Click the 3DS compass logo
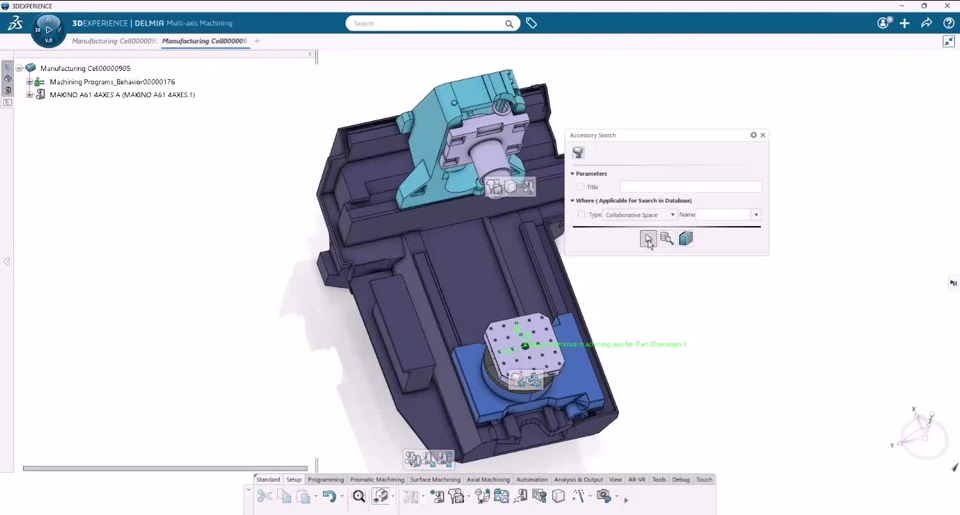 point(15,23)
